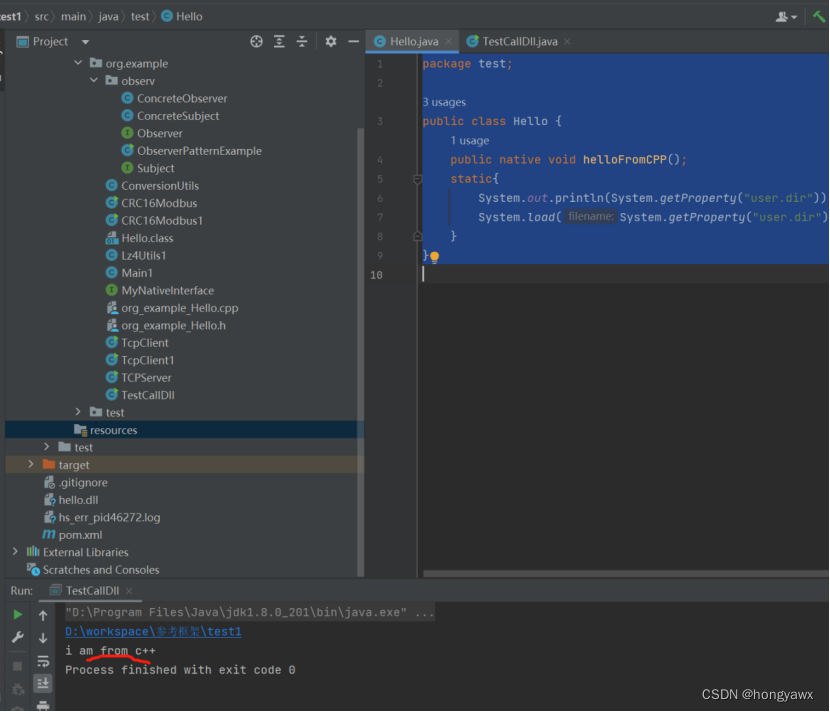Open the Project panel gear settings
Screen dimensions: 830x712
[331, 41]
